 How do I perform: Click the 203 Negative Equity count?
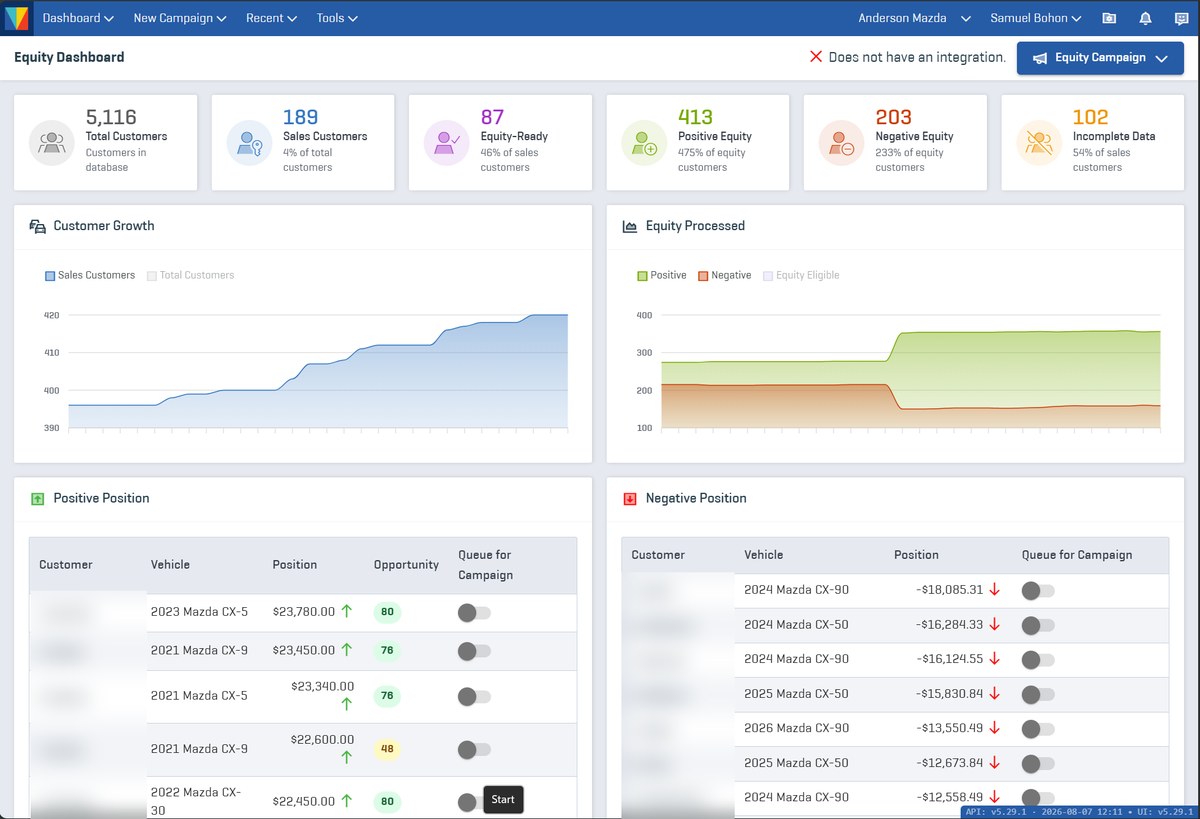pos(894,117)
